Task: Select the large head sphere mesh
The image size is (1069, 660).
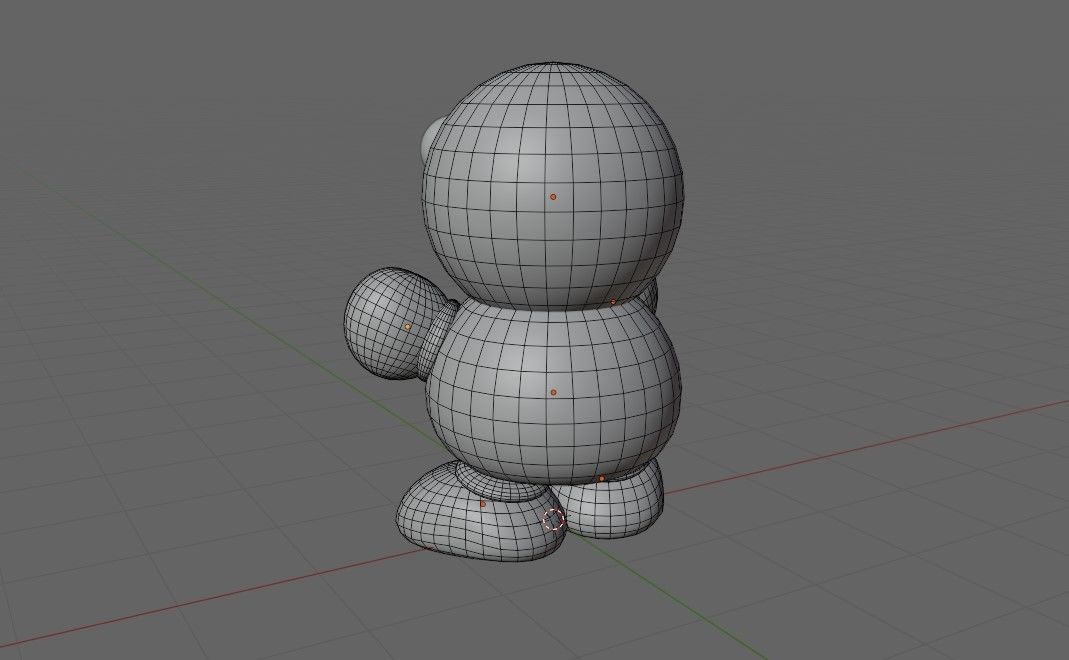Action: (552, 184)
